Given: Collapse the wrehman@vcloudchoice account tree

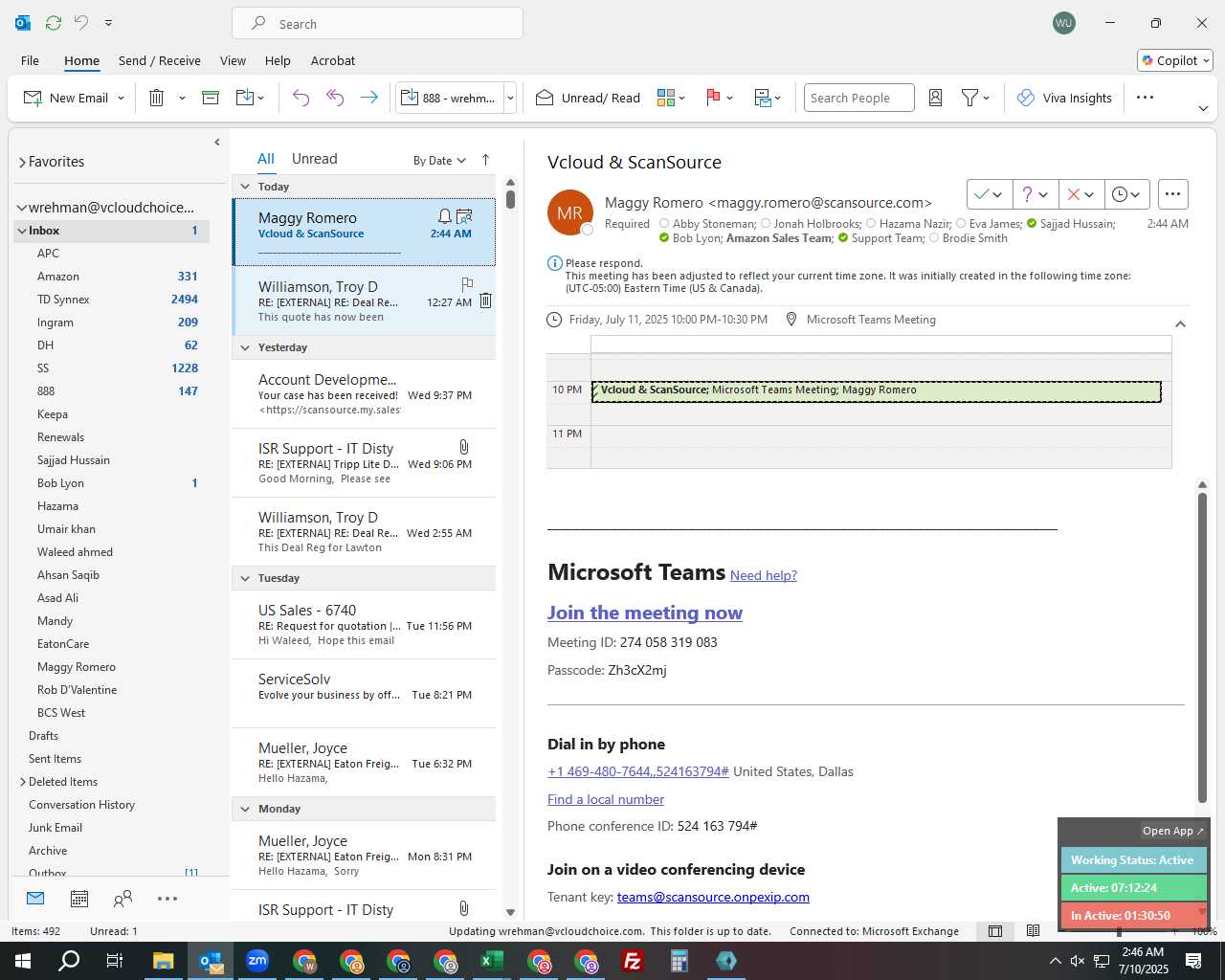Looking at the screenshot, I should (x=21, y=208).
